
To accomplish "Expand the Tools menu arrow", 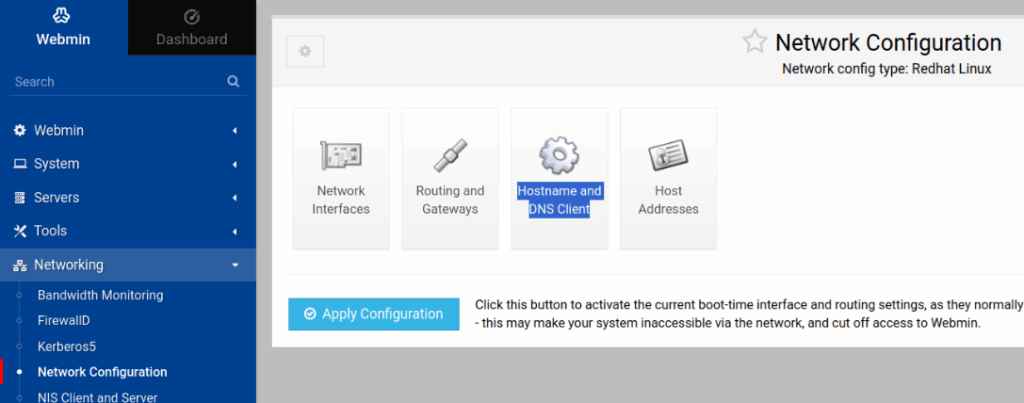I will click(234, 231).
